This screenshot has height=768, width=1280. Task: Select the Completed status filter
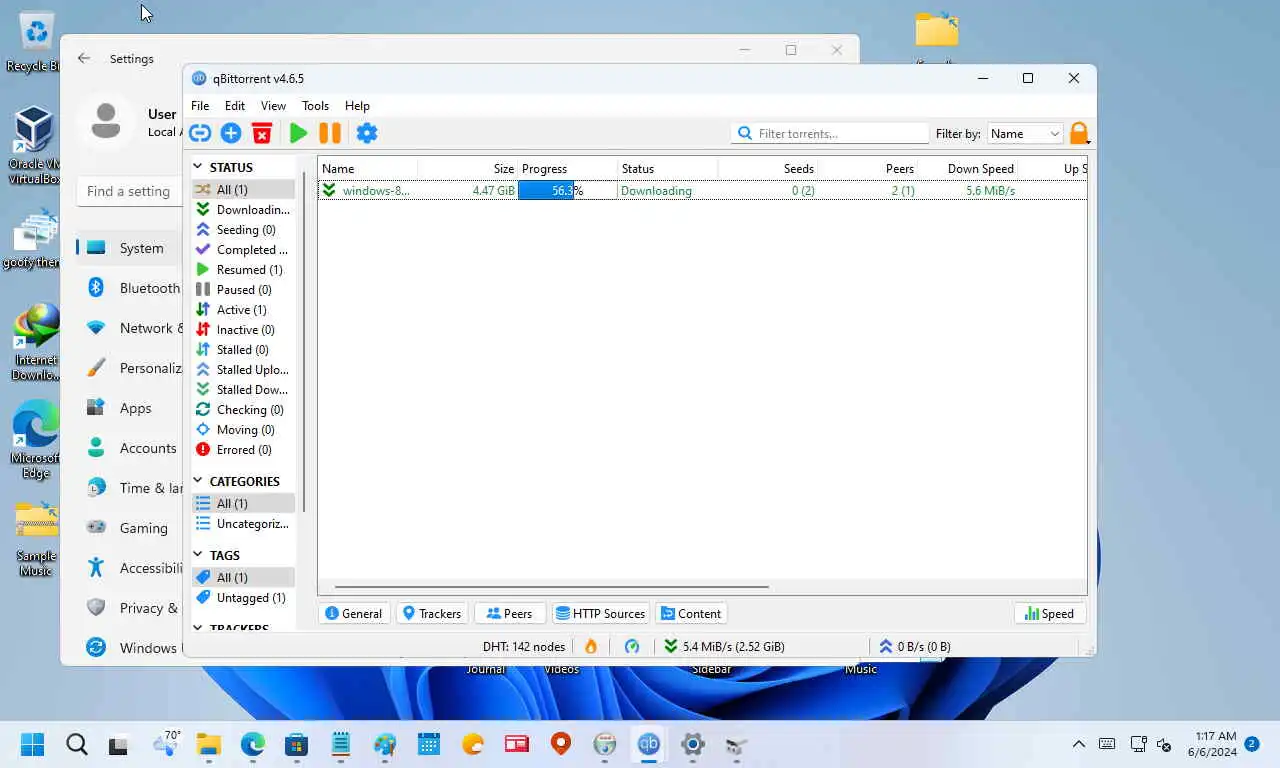tap(243, 249)
